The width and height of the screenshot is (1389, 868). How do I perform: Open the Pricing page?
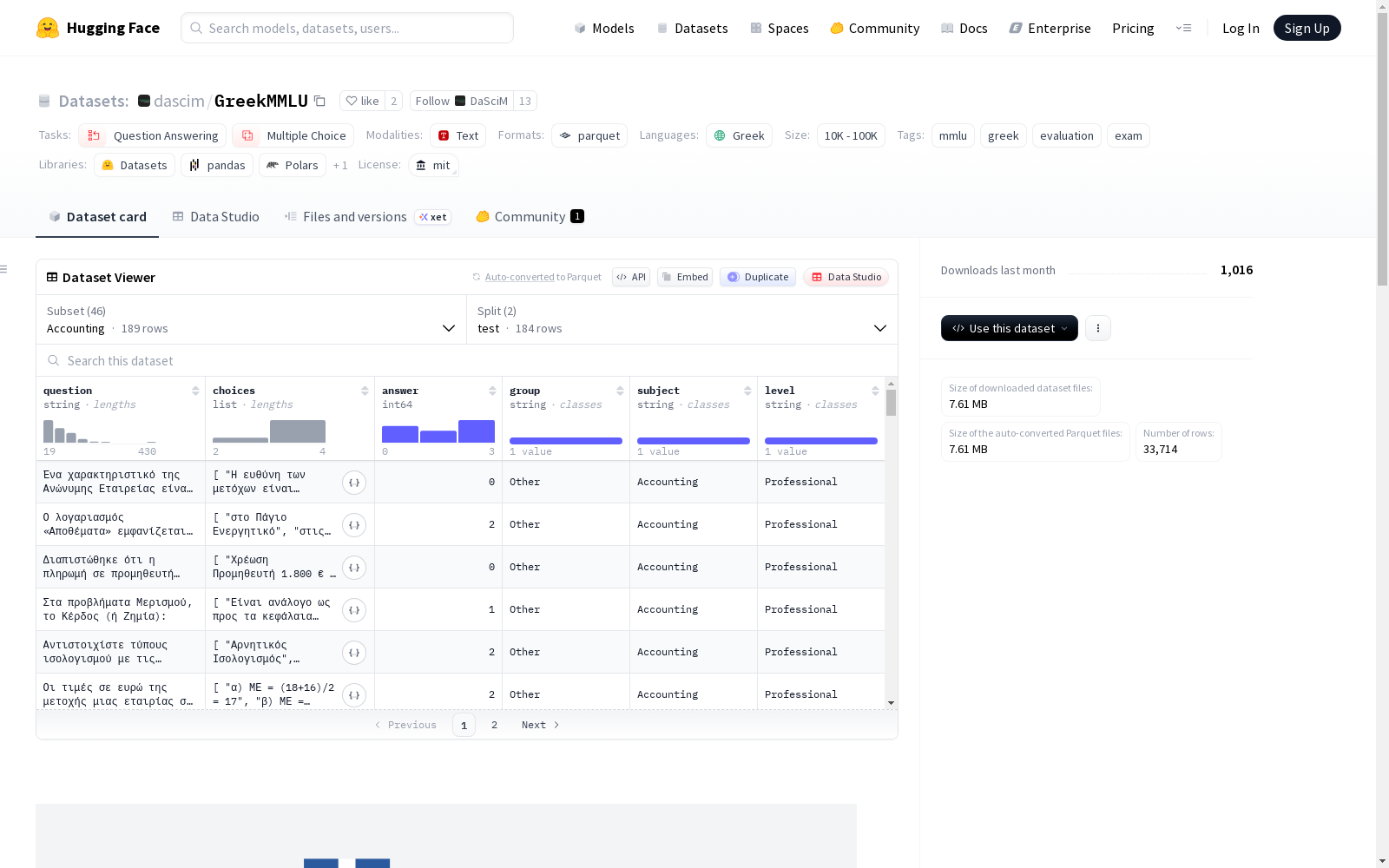click(1133, 28)
